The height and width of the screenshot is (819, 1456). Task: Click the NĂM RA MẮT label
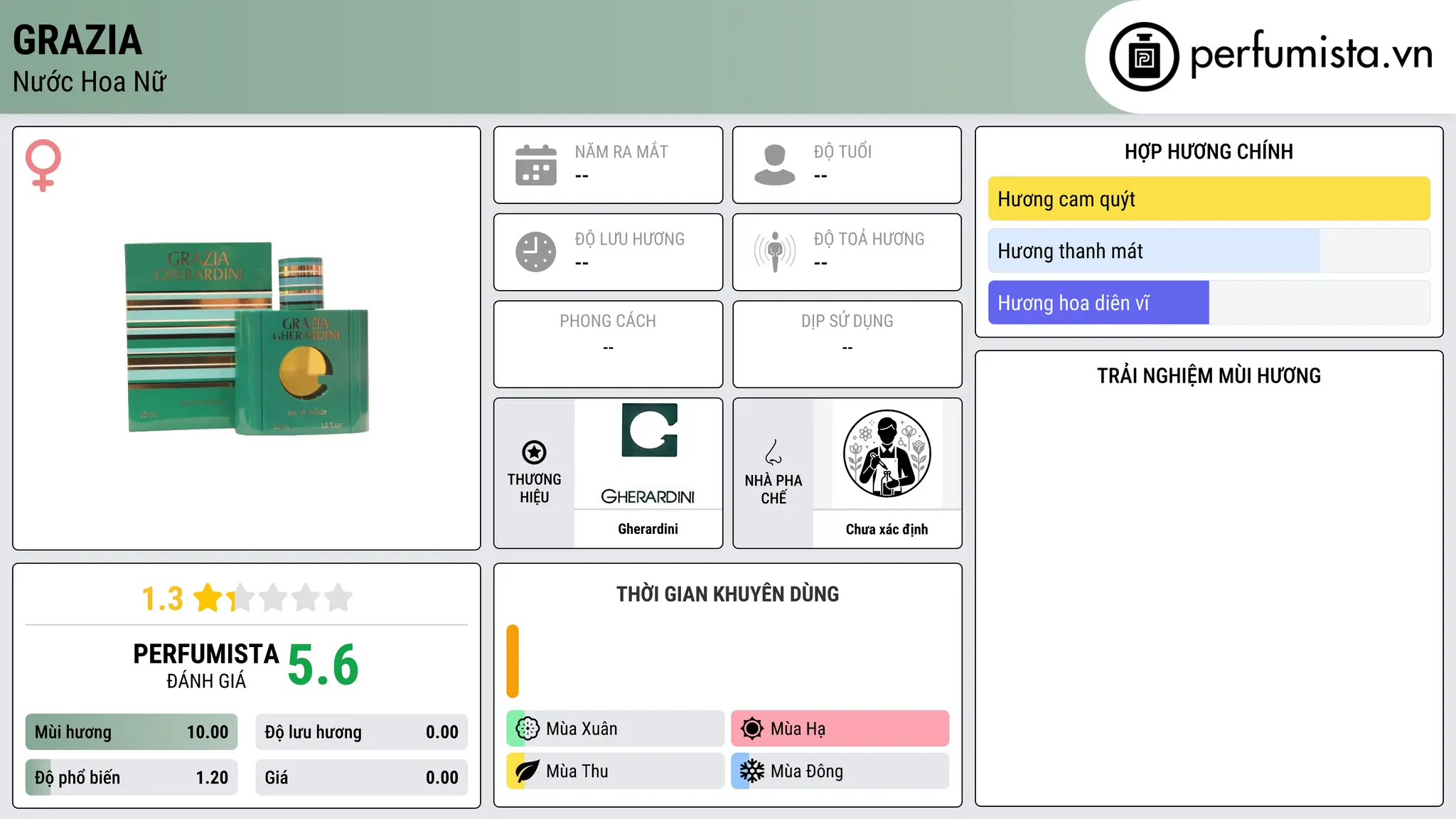[x=621, y=151]
